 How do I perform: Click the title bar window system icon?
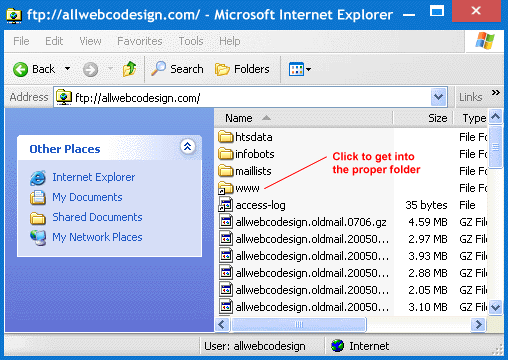pyautogui.click(x=14, y=15)
